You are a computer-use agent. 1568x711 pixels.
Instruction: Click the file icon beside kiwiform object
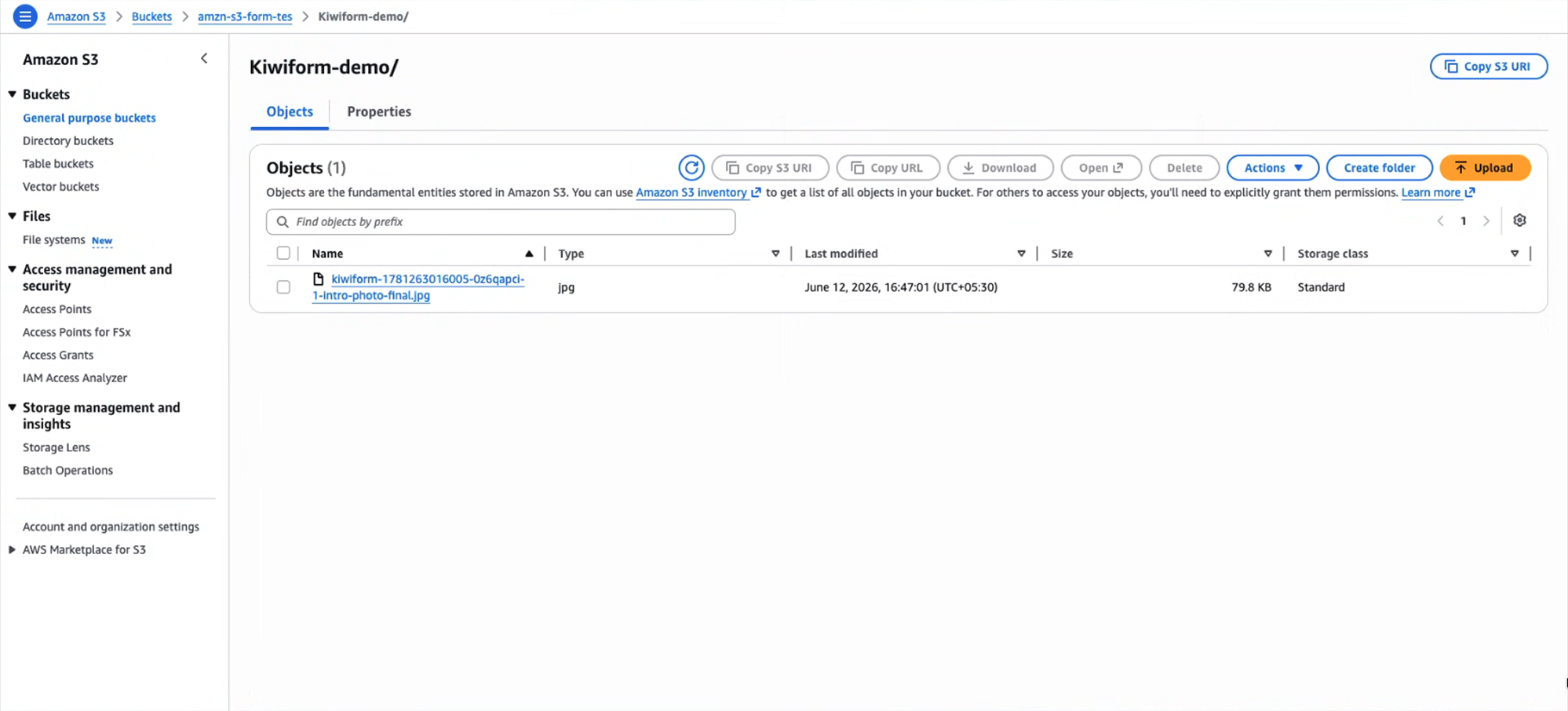coord(319,279)
